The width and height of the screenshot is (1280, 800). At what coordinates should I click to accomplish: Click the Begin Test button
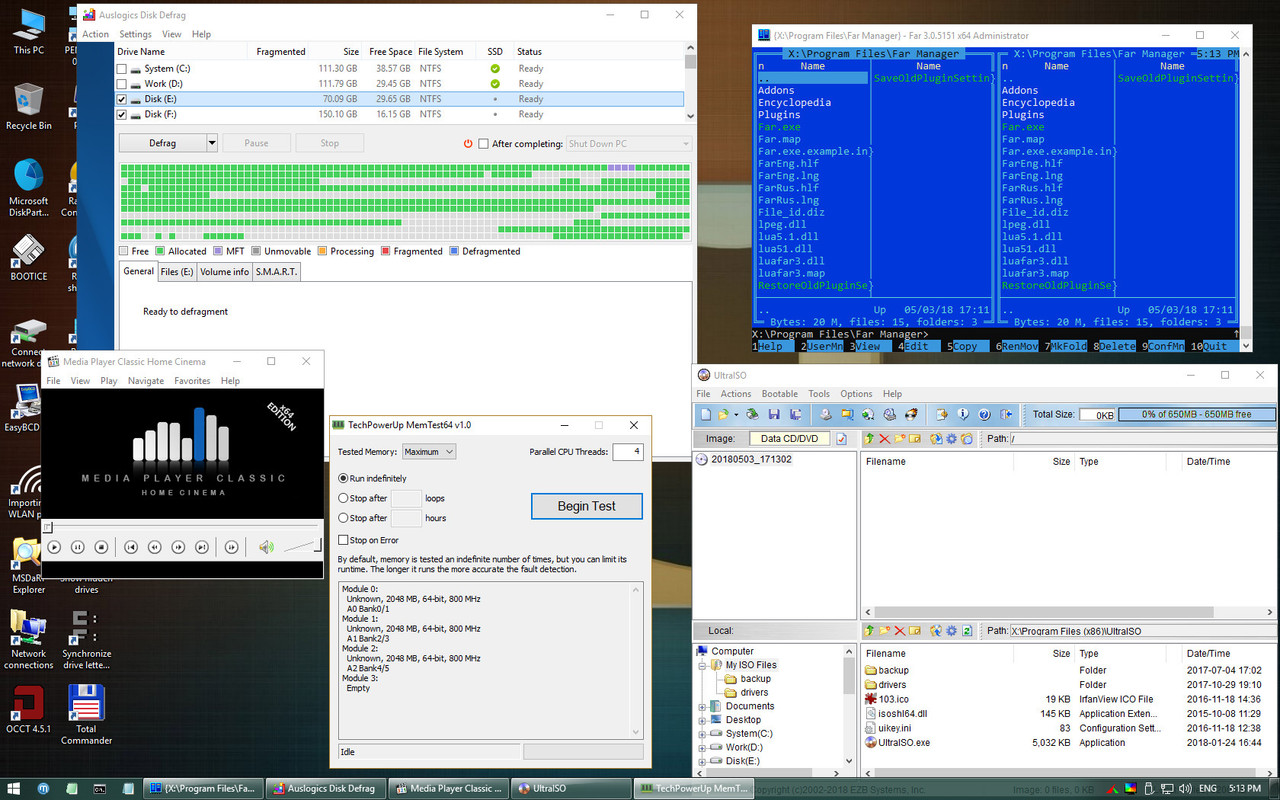586,506
